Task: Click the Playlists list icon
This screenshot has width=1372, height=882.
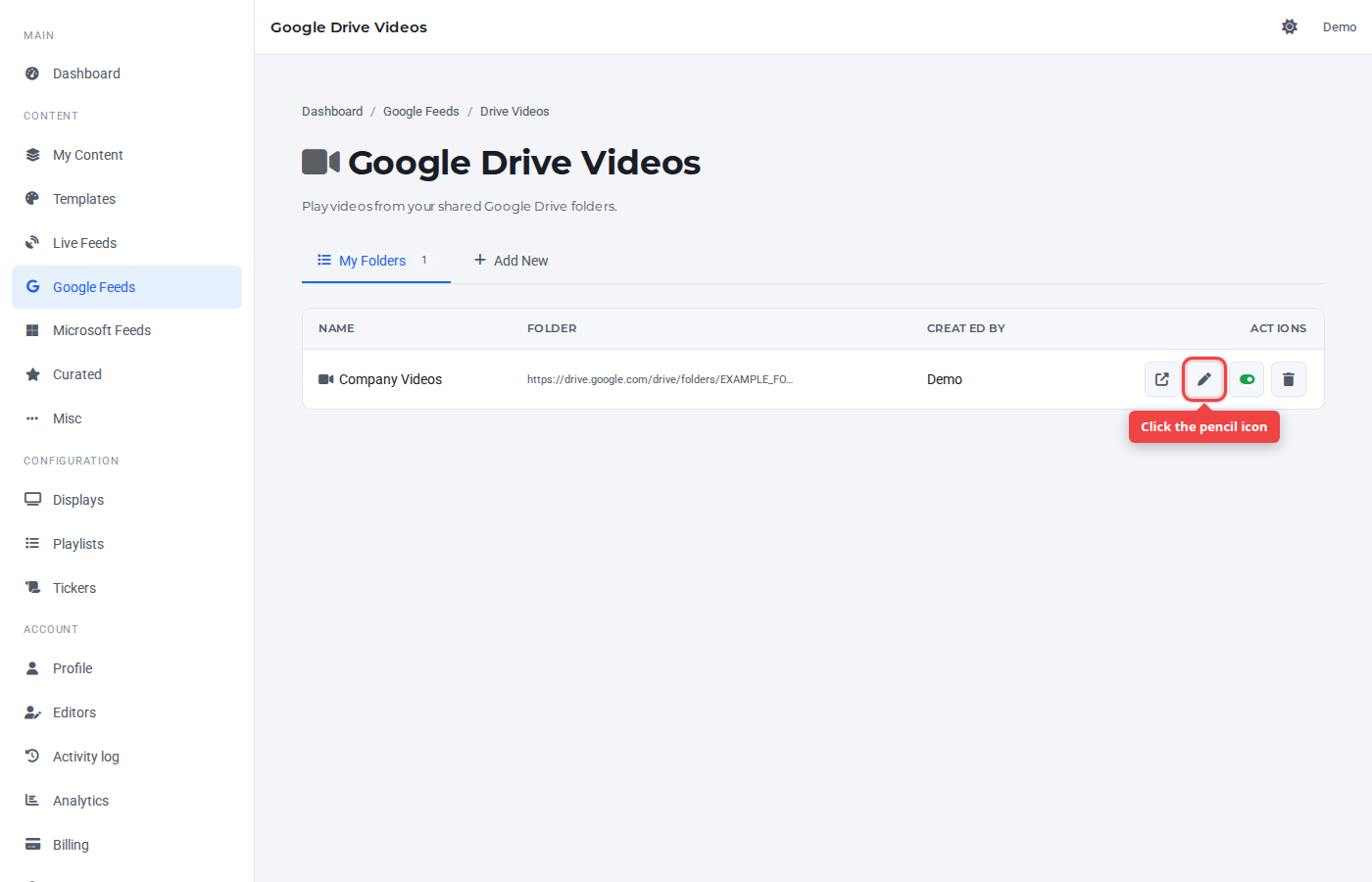Action: click(x=32, y=544)
